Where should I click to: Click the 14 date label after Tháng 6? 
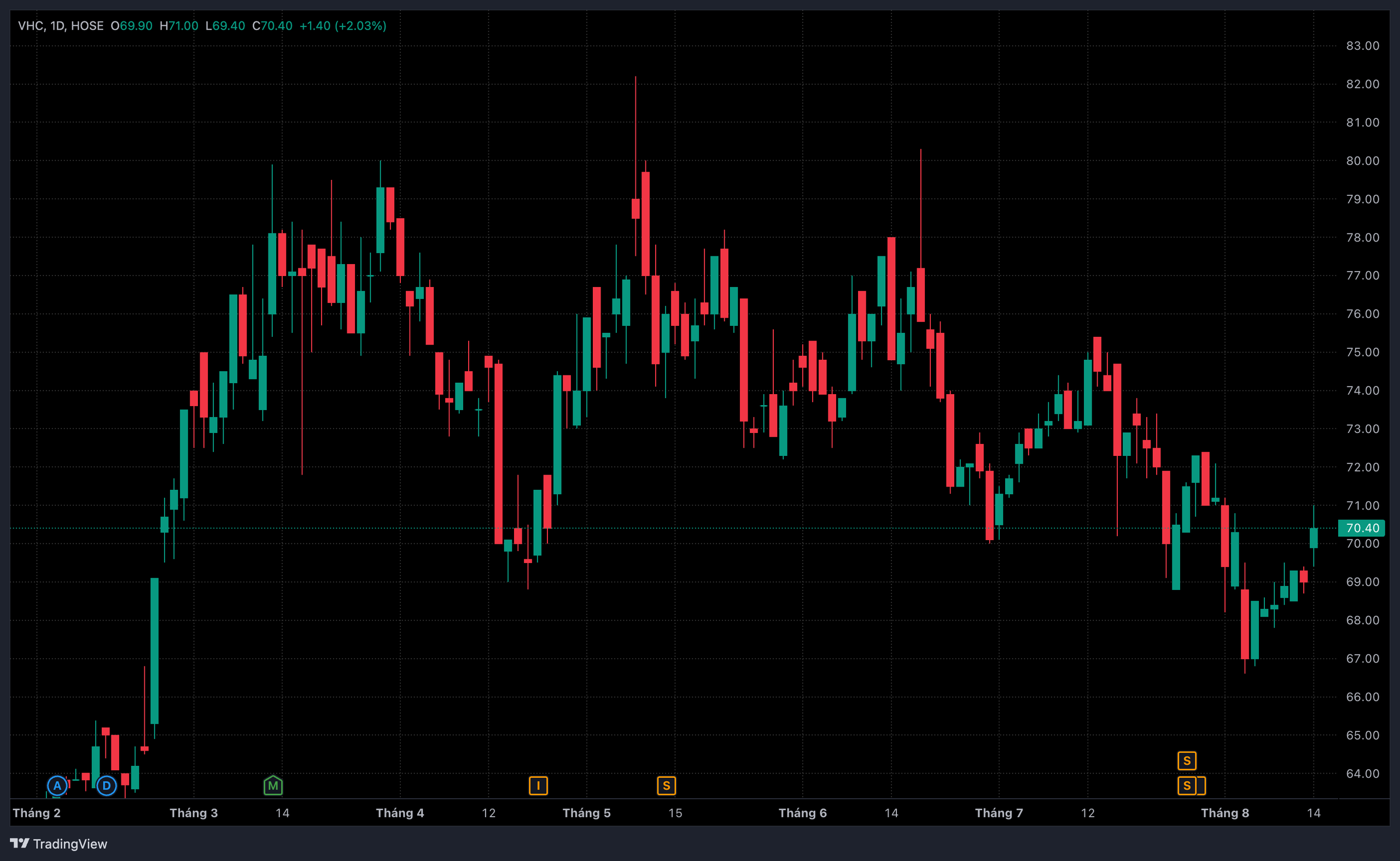point(891,812)
